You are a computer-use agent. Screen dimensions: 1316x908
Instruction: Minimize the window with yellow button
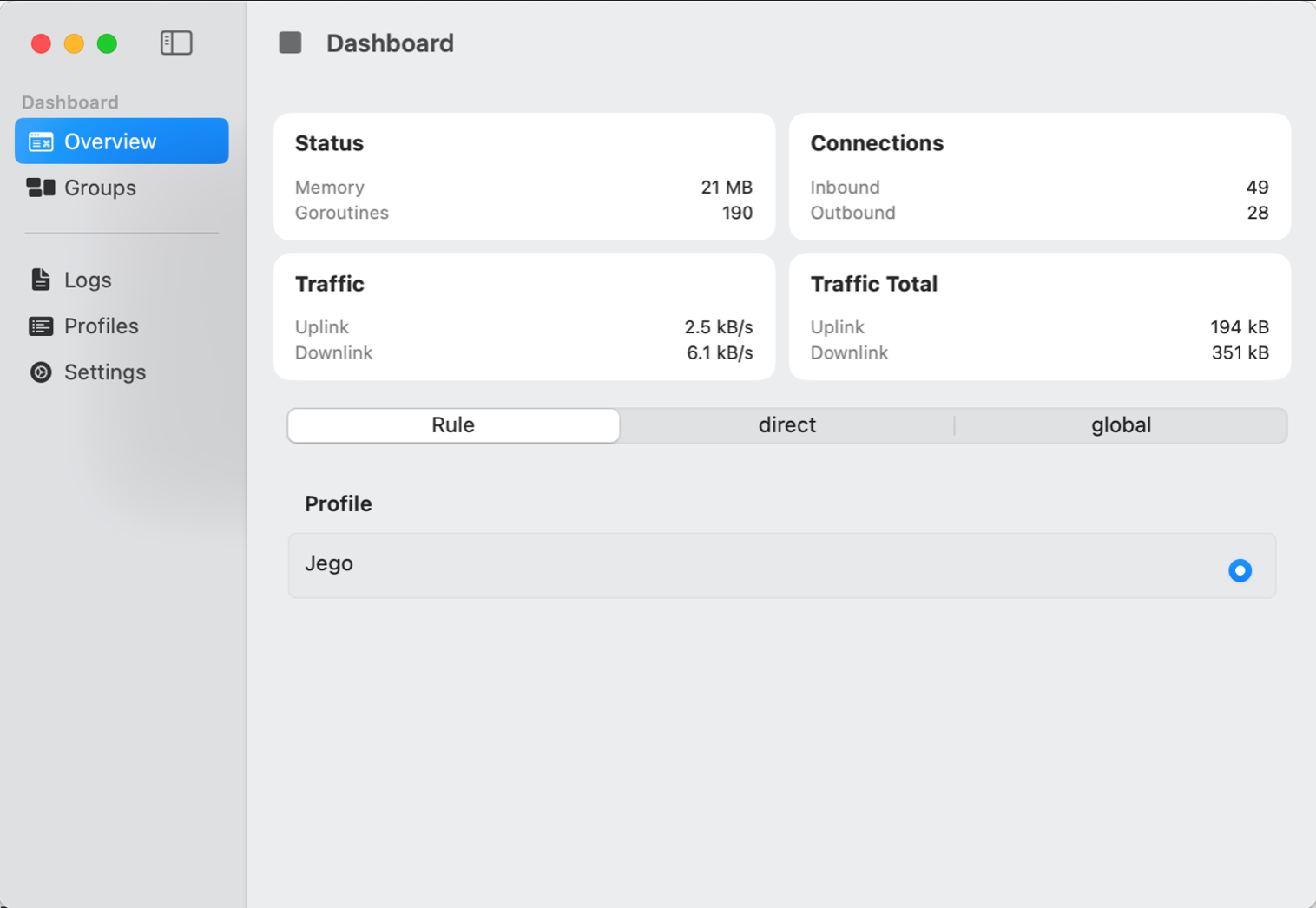(74, 43)
